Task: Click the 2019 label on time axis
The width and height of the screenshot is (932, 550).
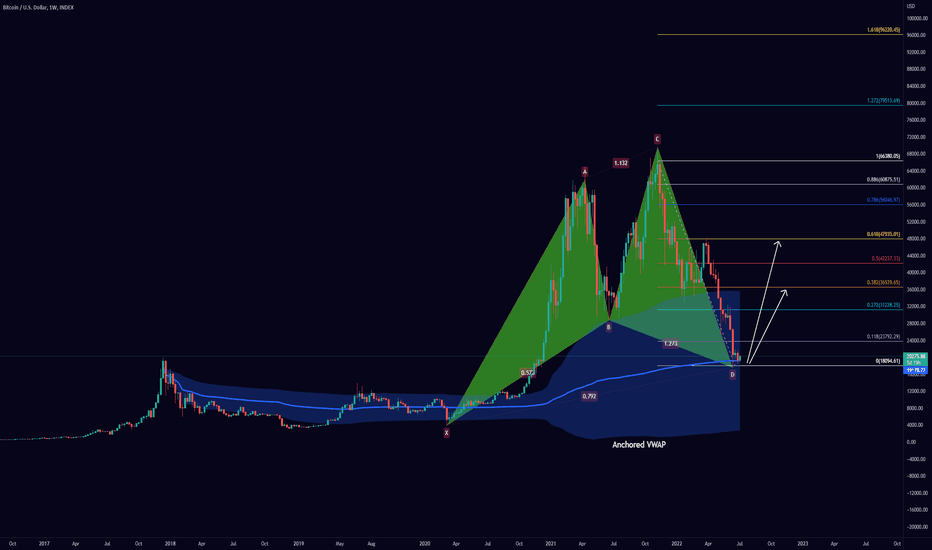Action: click(x=299, y=544)
